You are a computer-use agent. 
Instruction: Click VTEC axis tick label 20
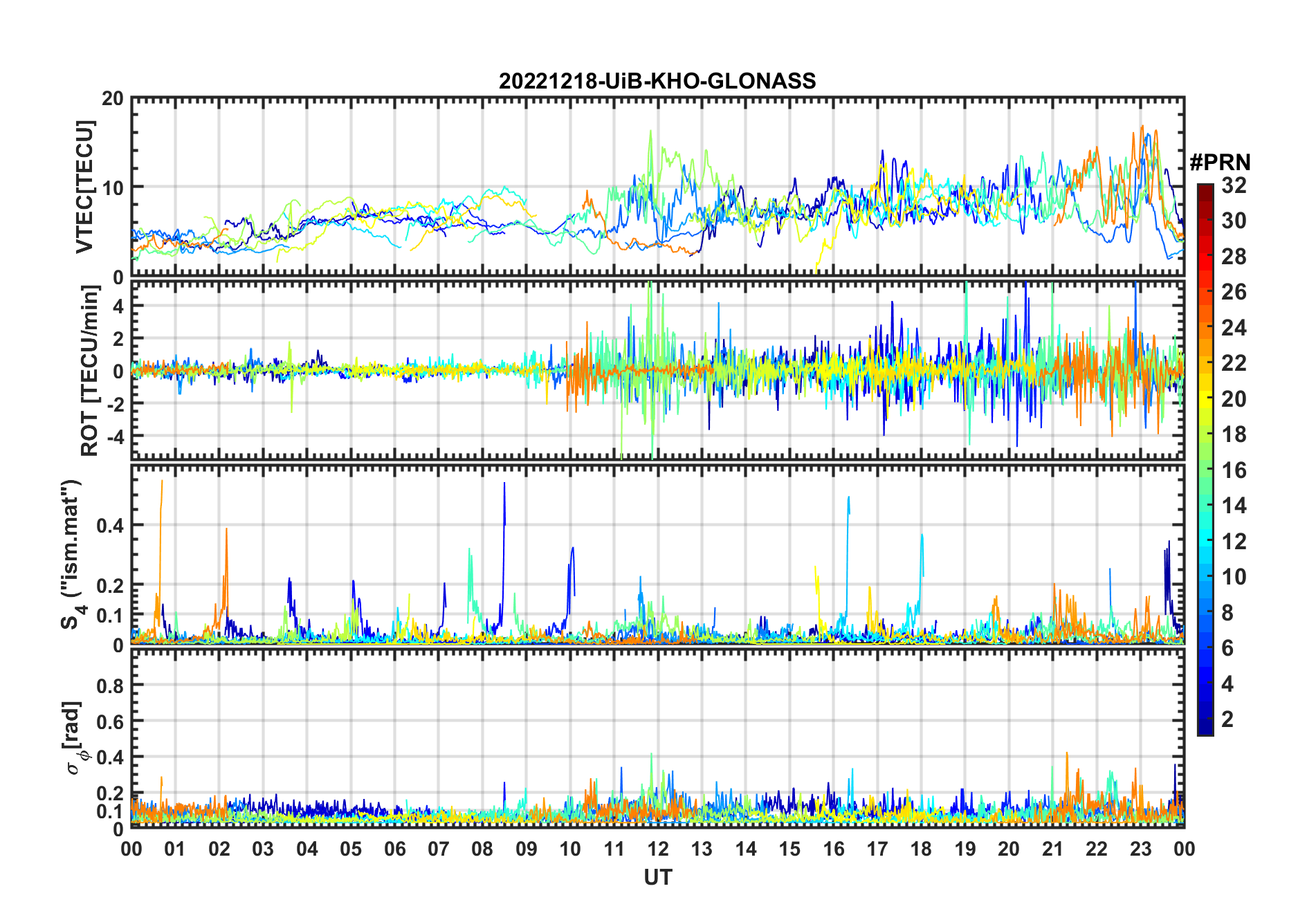click(113, 99)
